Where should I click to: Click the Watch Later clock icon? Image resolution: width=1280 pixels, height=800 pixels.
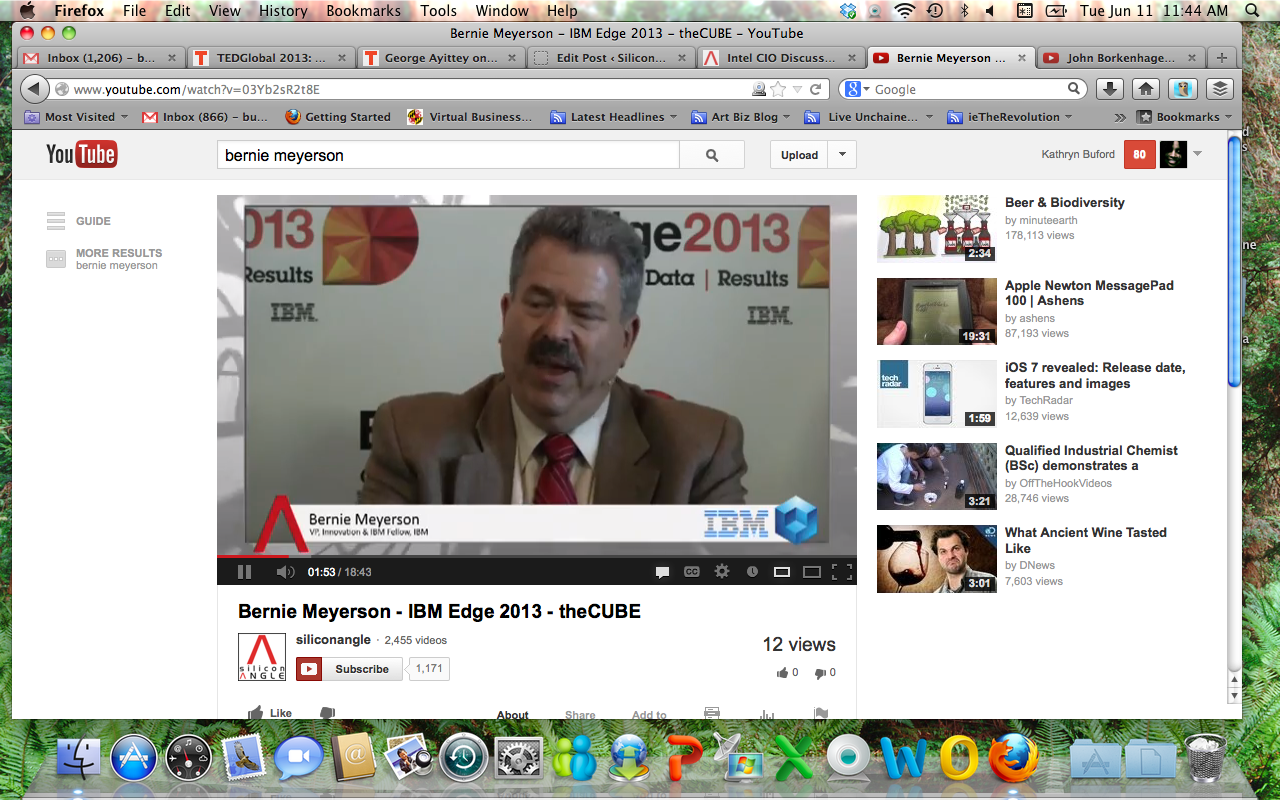(752, 572)
